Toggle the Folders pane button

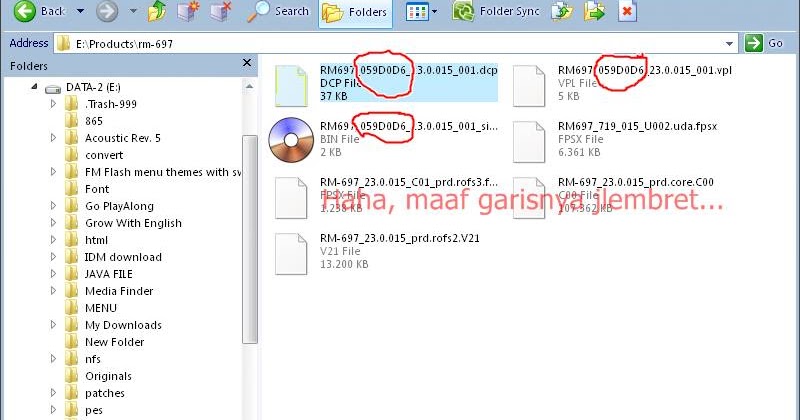pos(355,12)
